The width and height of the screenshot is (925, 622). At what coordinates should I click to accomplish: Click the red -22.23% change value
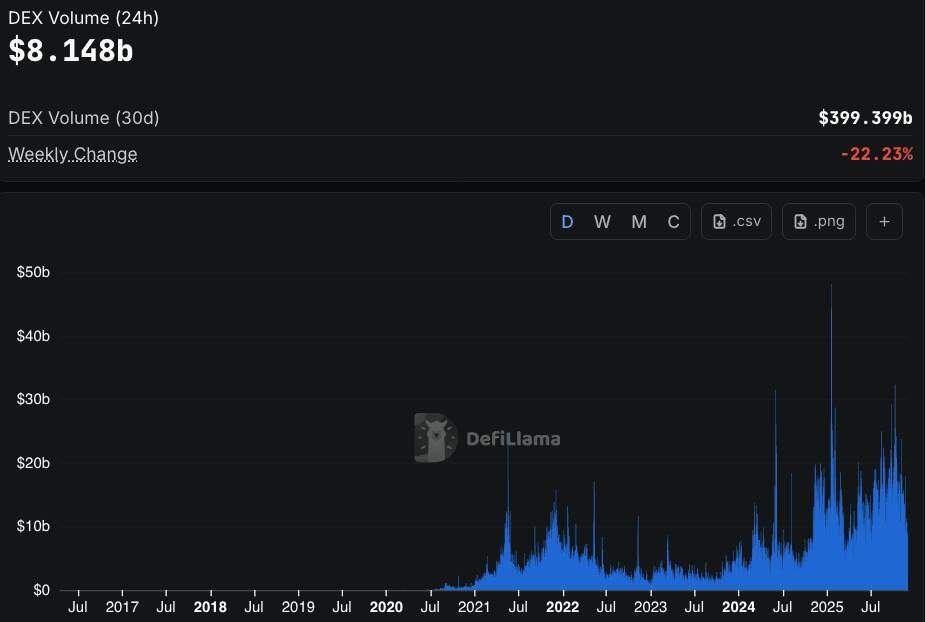(x=876, y=154)
